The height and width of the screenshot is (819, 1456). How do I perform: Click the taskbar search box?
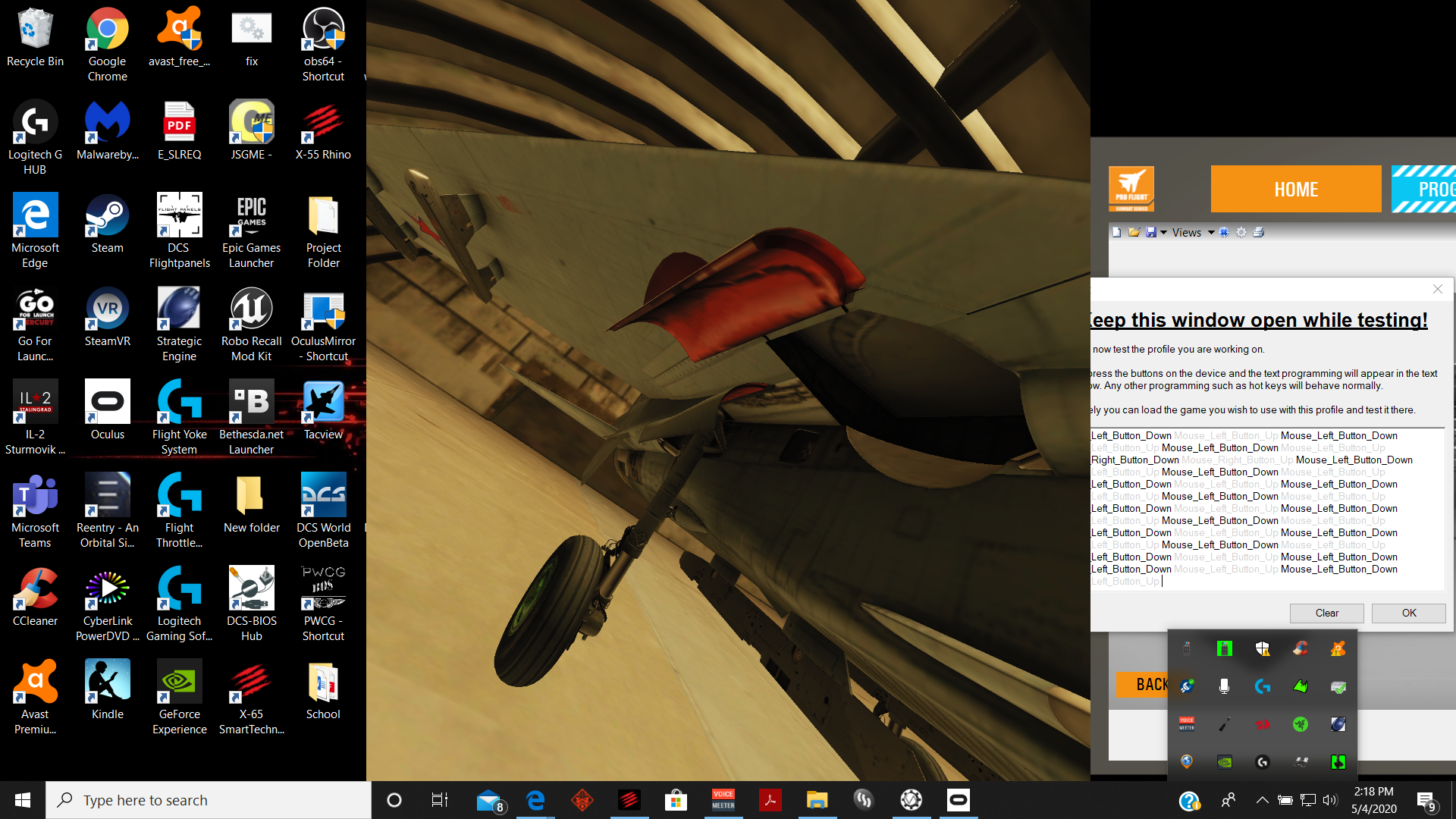[x=209, y=800]
